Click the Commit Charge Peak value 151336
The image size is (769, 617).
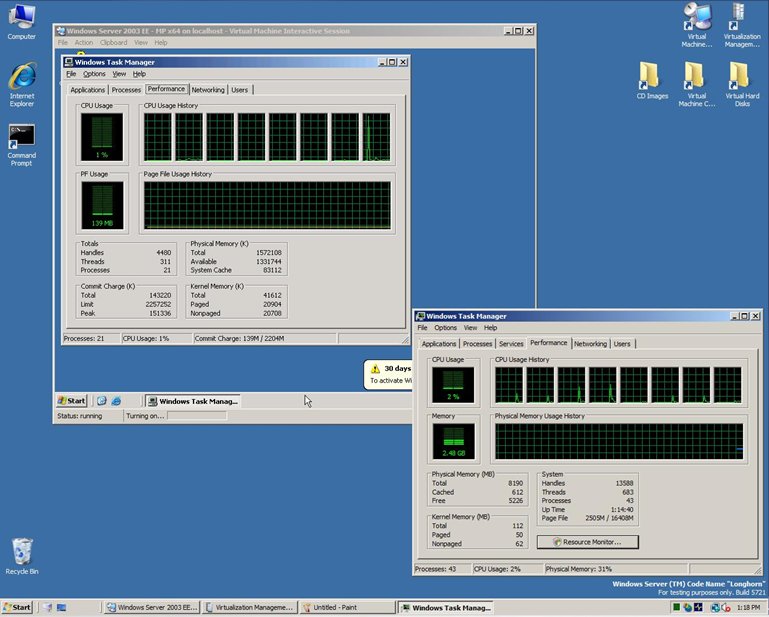[160, 313]
